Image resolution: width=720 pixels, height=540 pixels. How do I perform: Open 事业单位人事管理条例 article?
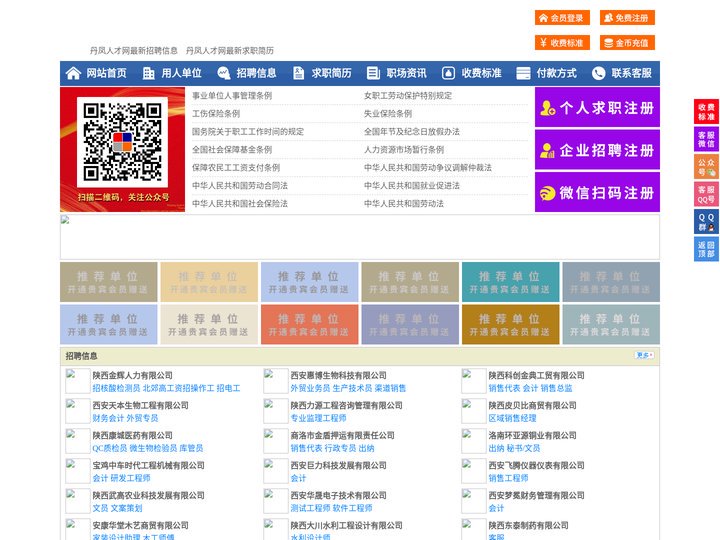[x=232, y=96]
